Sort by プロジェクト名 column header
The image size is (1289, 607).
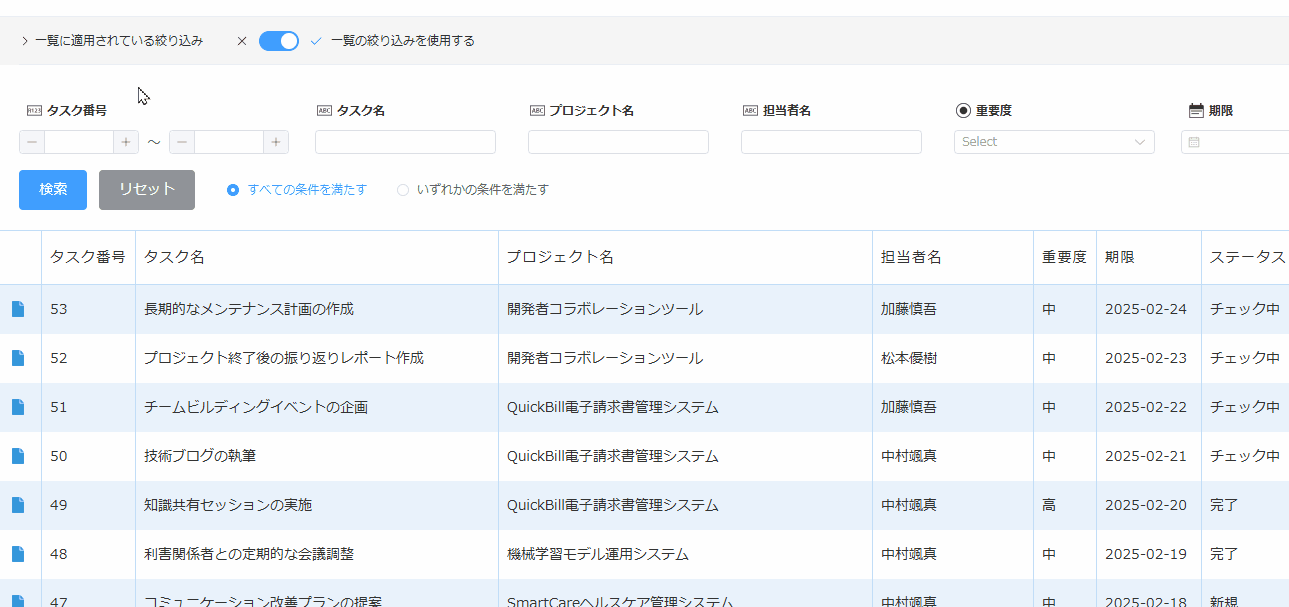pyautogui.click(x=559, y=257)
